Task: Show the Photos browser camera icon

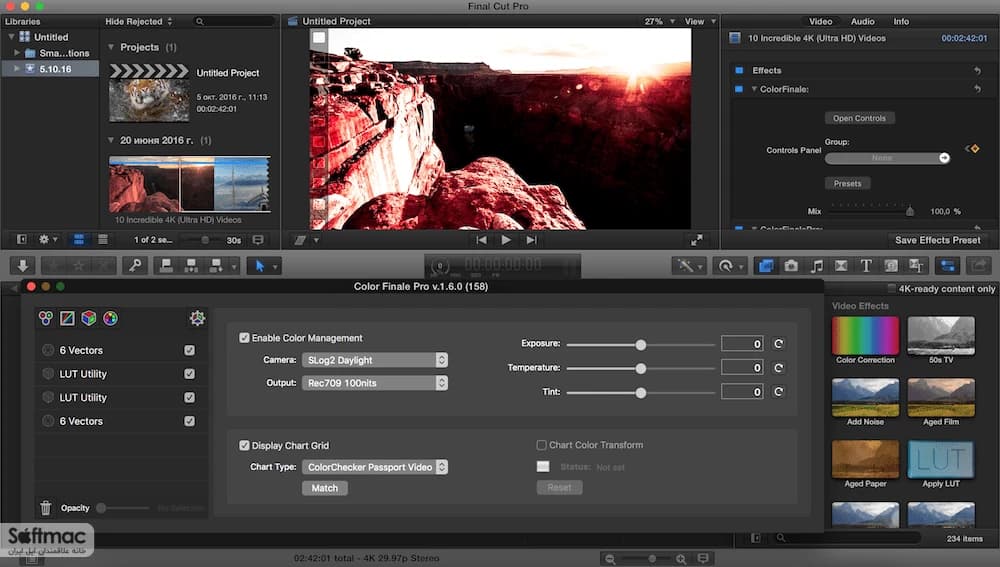Action: click(x=791, y=265)
